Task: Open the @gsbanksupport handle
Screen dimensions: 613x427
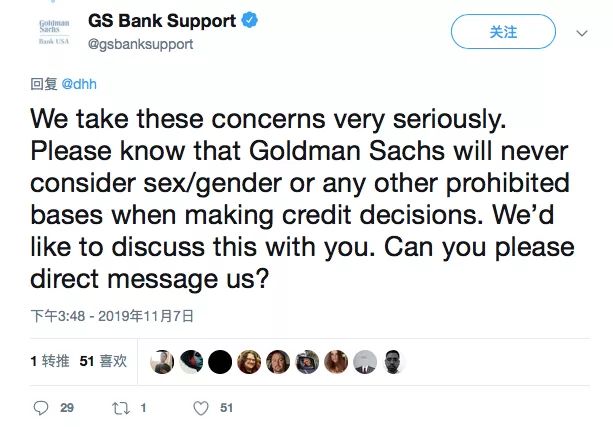Action: point(148,44)
